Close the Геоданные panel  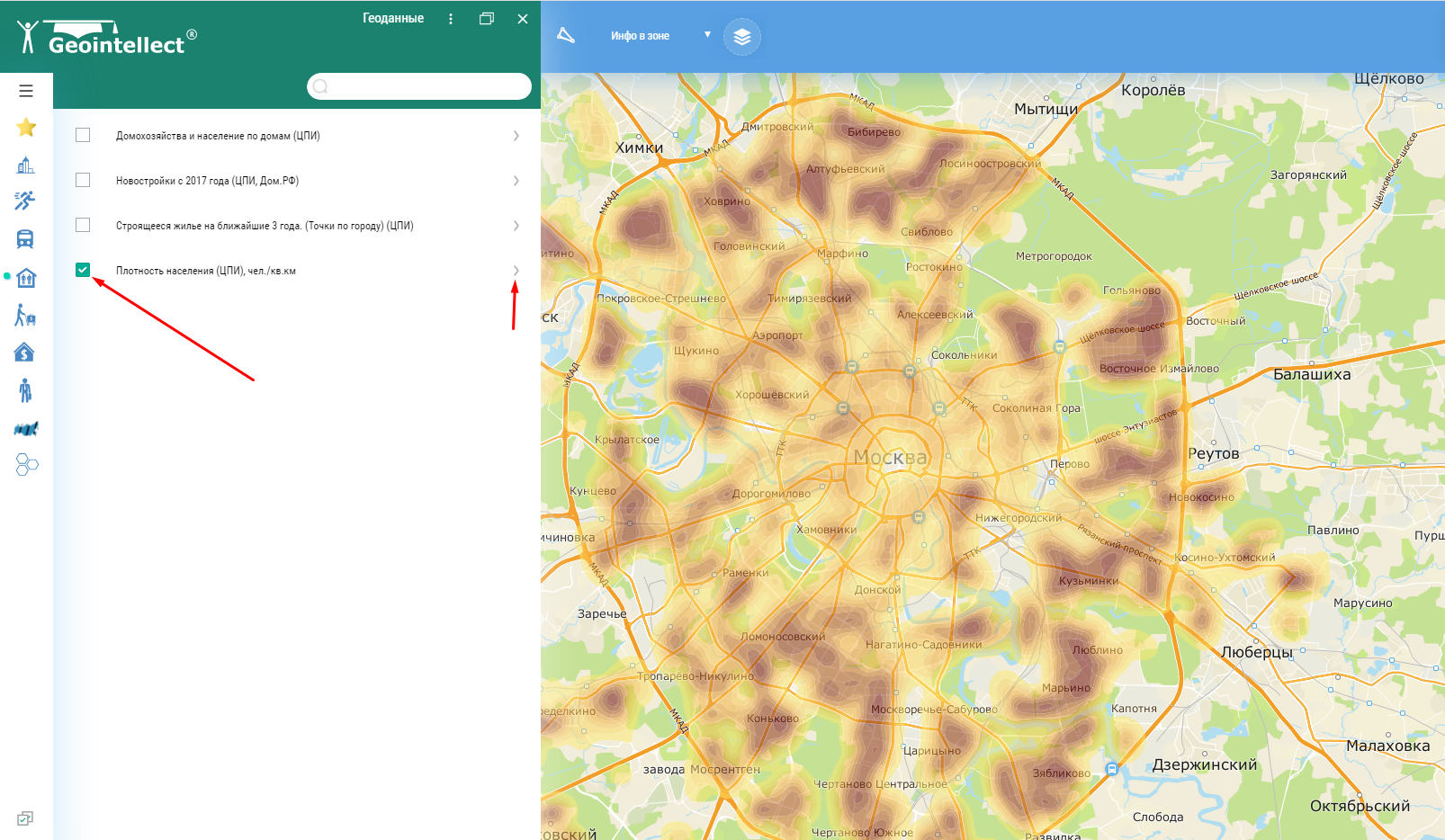(523, 19)
